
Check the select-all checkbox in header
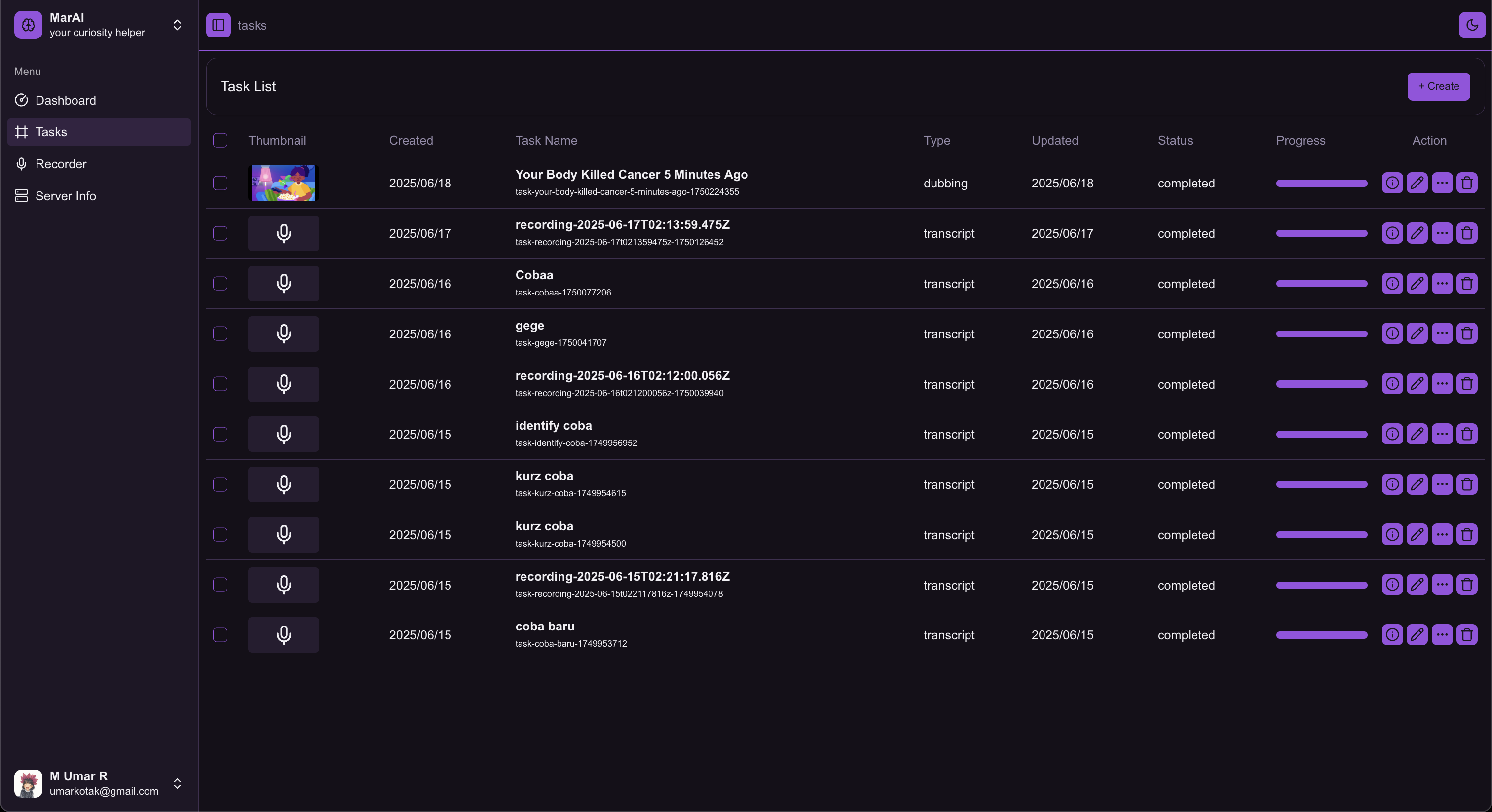tap(220, 140)
